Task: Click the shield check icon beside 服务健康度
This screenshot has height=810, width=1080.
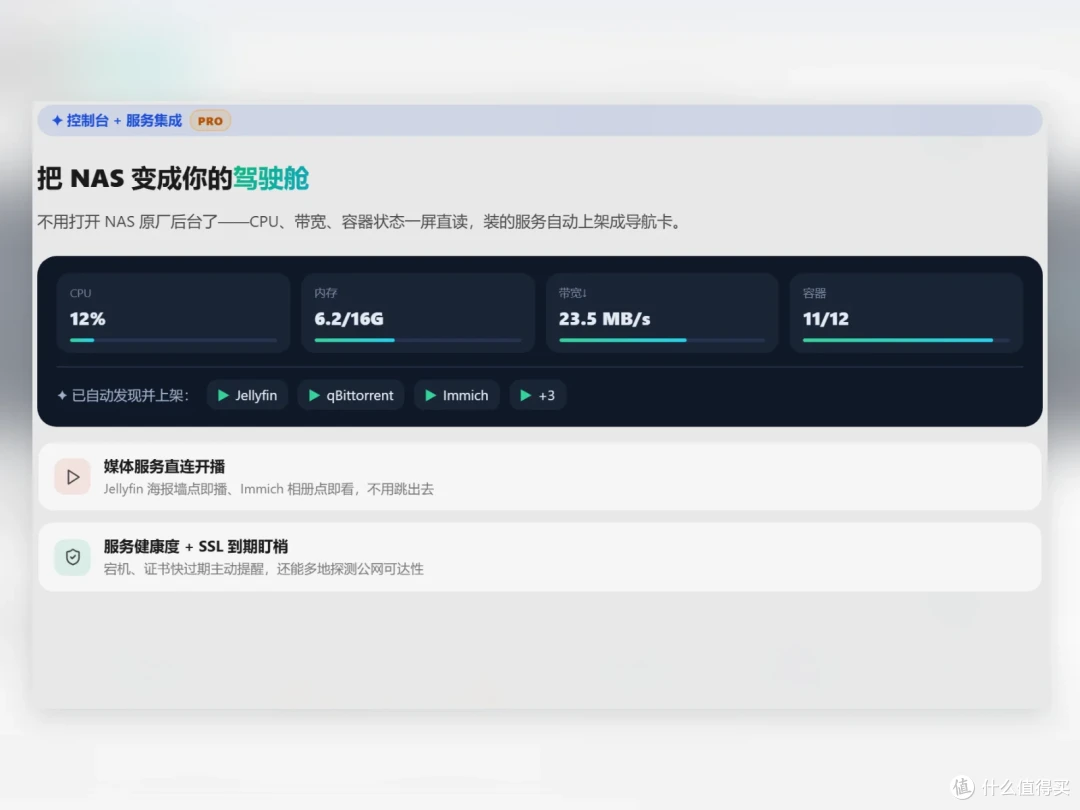Action: (x=72, y=557)
